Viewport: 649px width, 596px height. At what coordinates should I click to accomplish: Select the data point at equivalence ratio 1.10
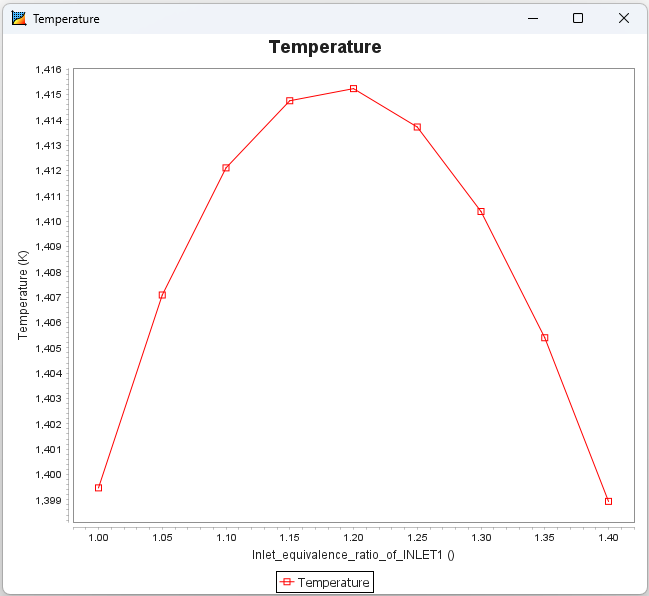click(226, 168)
